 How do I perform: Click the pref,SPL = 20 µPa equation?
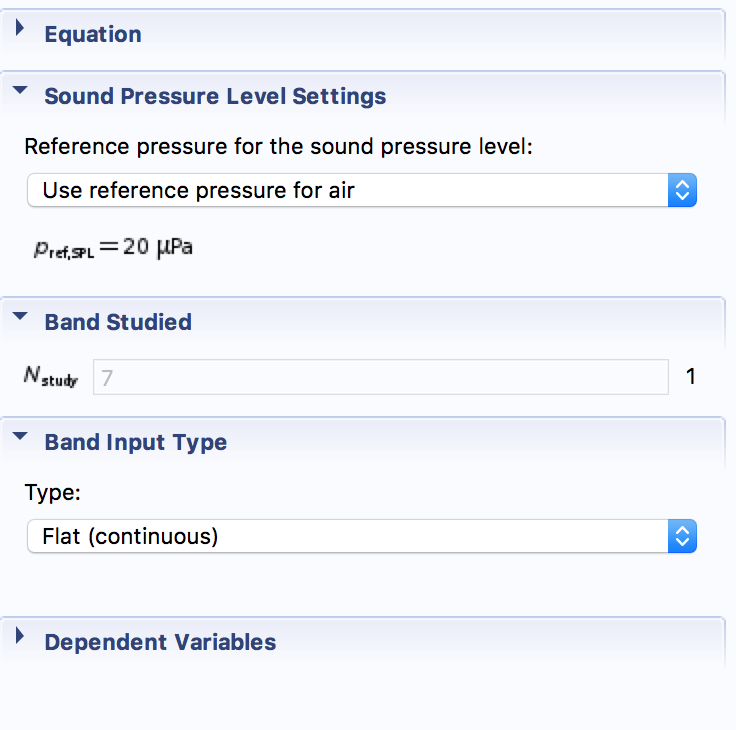click(112, 247)
